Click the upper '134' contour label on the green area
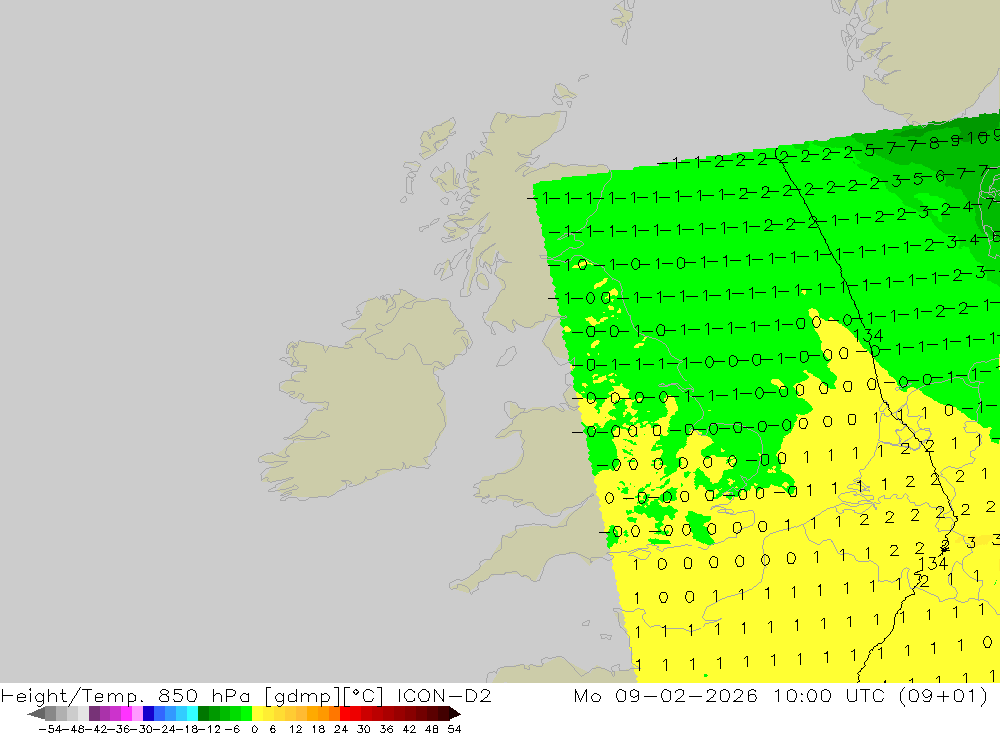 [868, 336]
